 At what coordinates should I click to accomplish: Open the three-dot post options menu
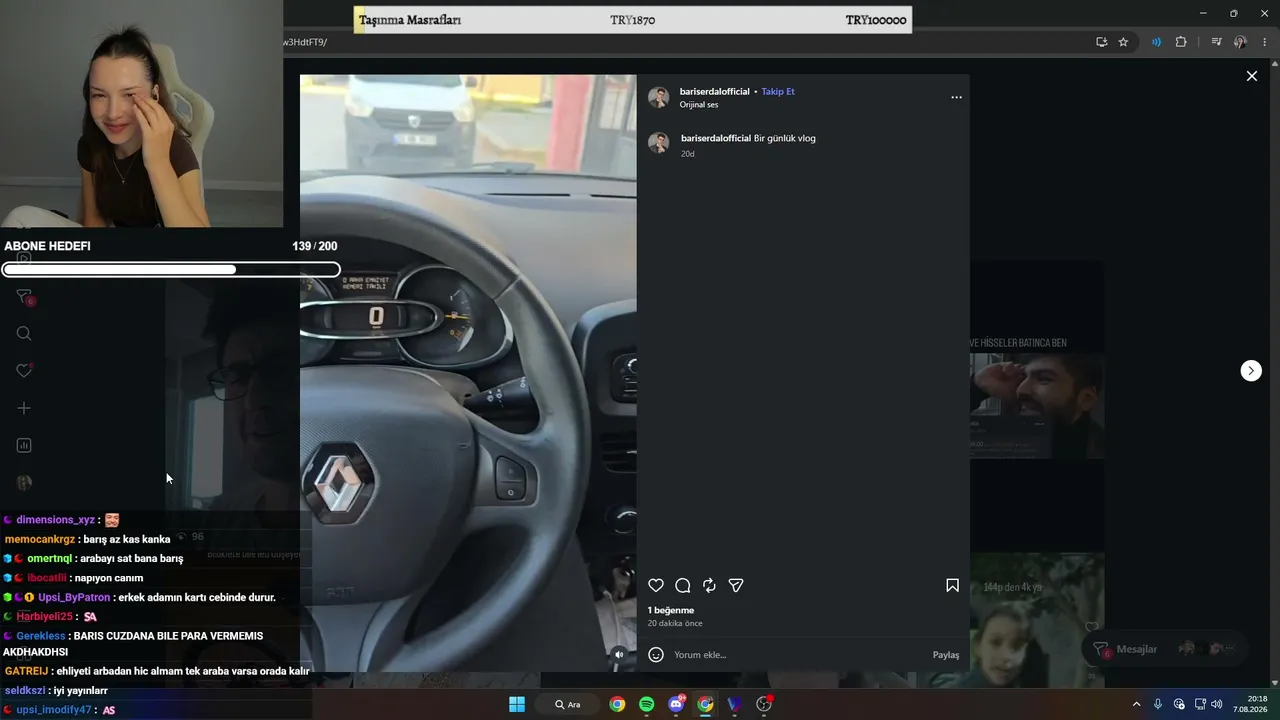[956, 97]
